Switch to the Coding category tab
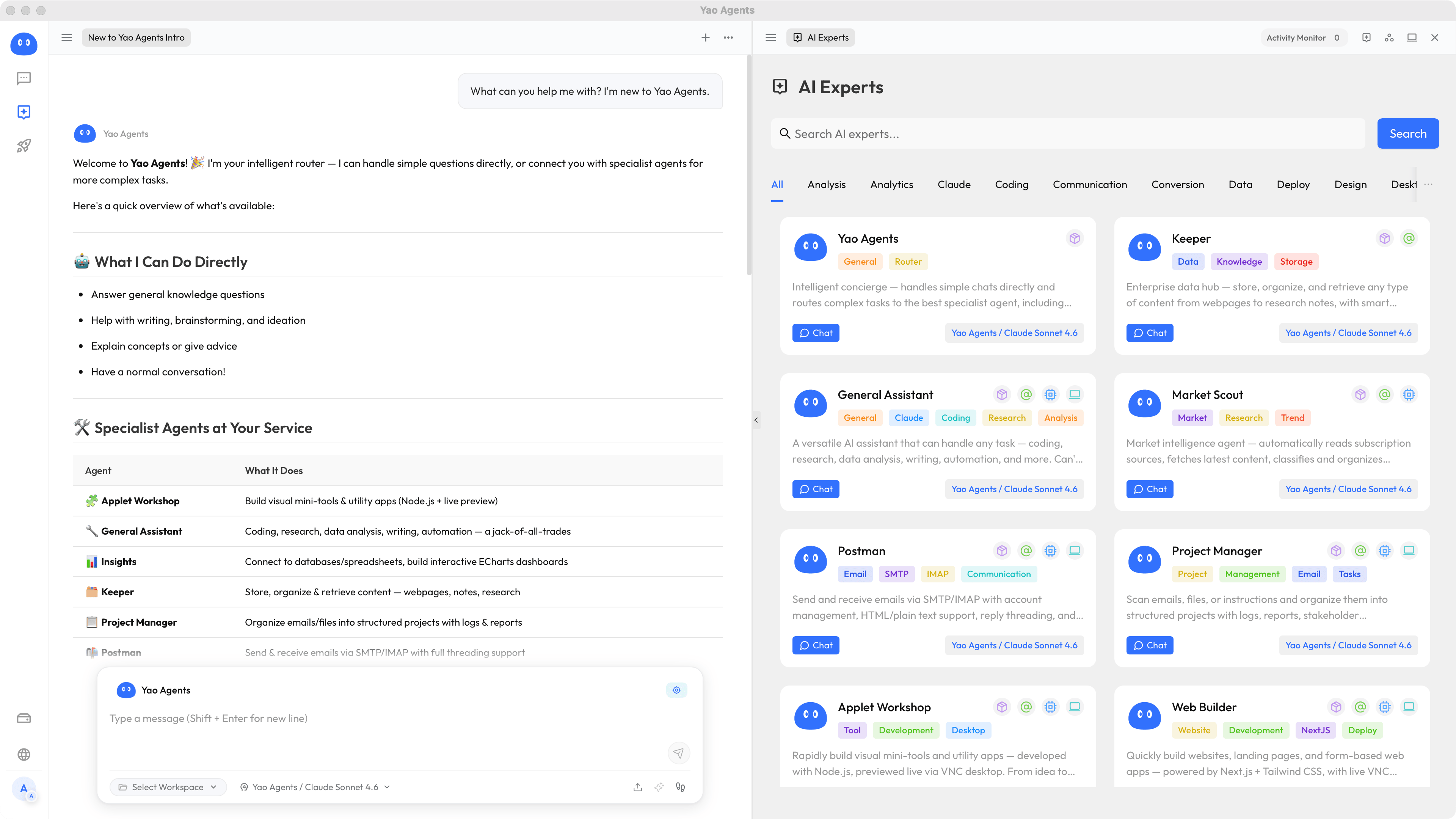The image size is (1456, 819). [x=1012, y=184]
